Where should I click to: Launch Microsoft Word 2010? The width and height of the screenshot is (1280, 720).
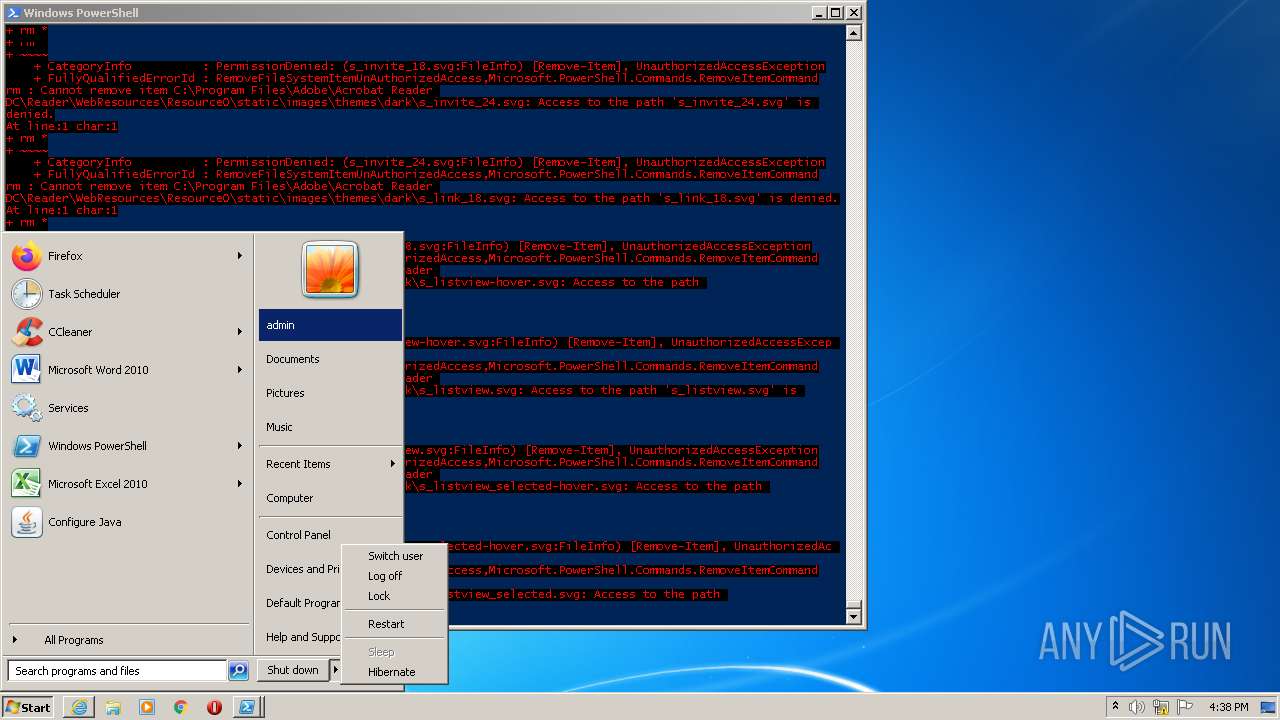tap(127, 370)
